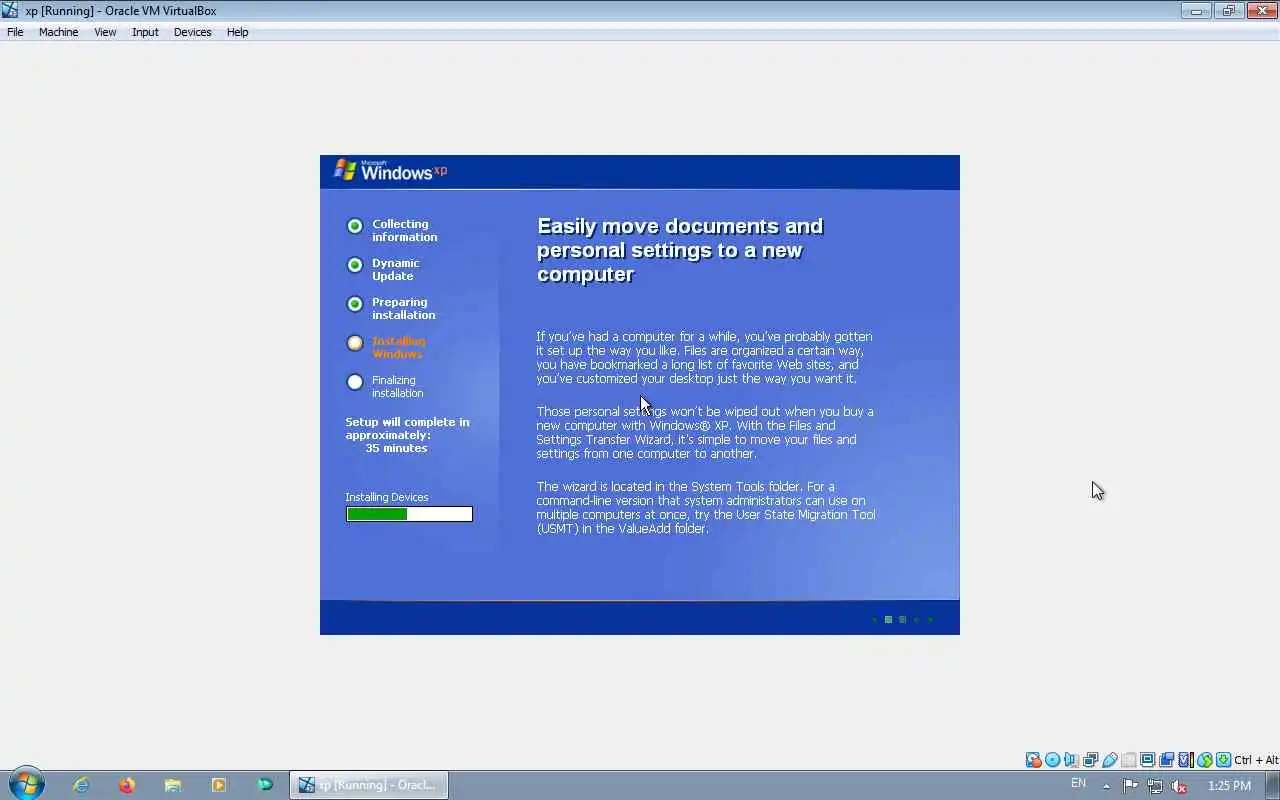Click the '35 minutes' remaining time text

click(396, 448)
